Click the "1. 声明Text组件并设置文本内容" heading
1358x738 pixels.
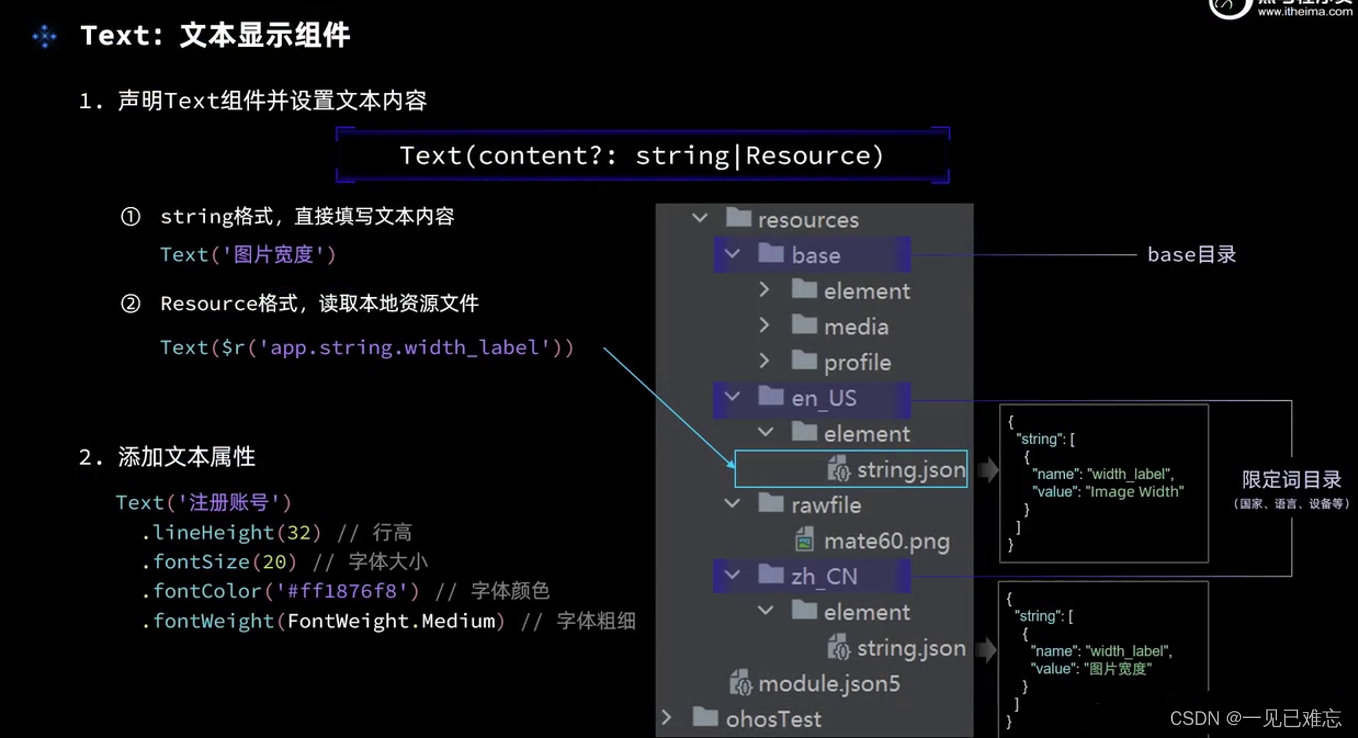point(253,101)
